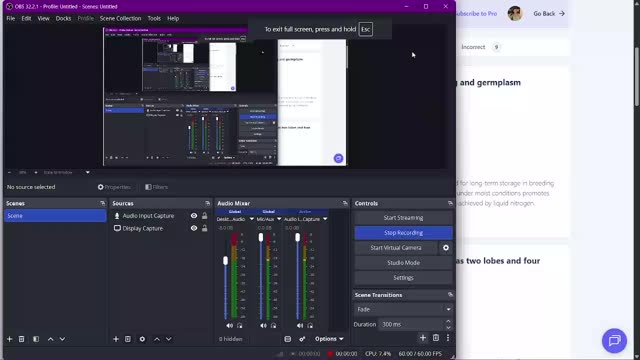Adjust the Desktop Audio volume slider handle
This screenshot has height=360, width=640.
point(225,260)
